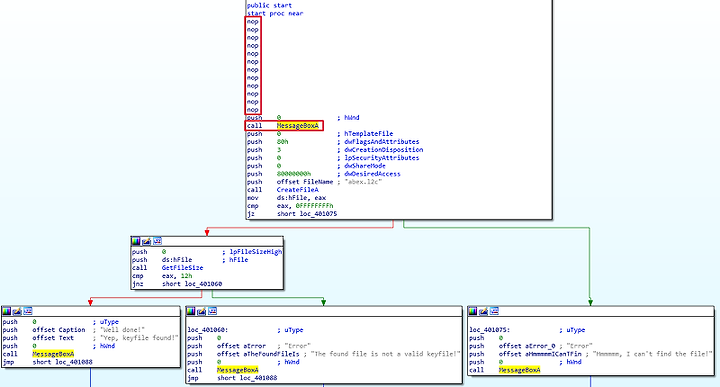This screenshot has width=720, height=387.
Task: Click 'offset aError' operand
Action: click(x=241, y=346)
